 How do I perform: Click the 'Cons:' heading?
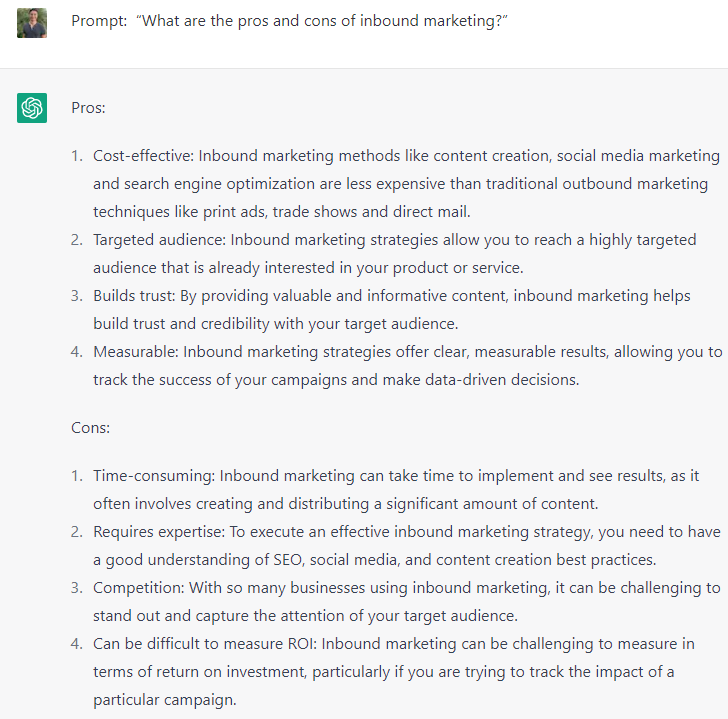91,428
